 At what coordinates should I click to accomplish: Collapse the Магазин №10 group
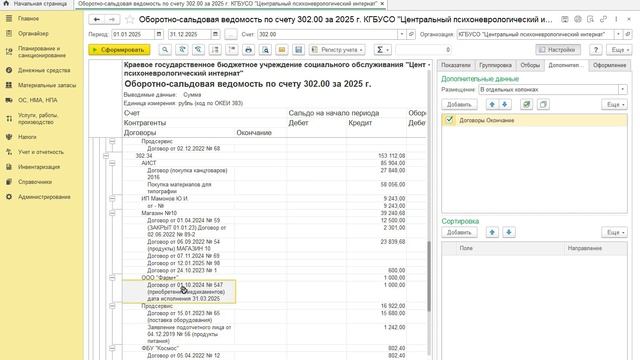click(x=112, y=213)
